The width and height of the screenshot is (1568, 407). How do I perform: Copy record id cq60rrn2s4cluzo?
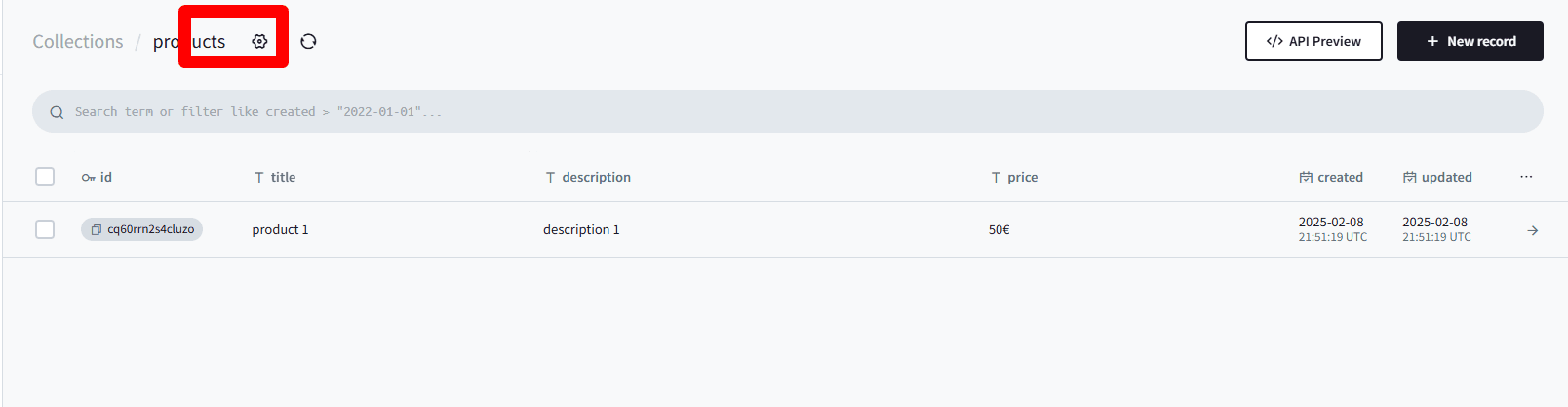coord(141,229)
